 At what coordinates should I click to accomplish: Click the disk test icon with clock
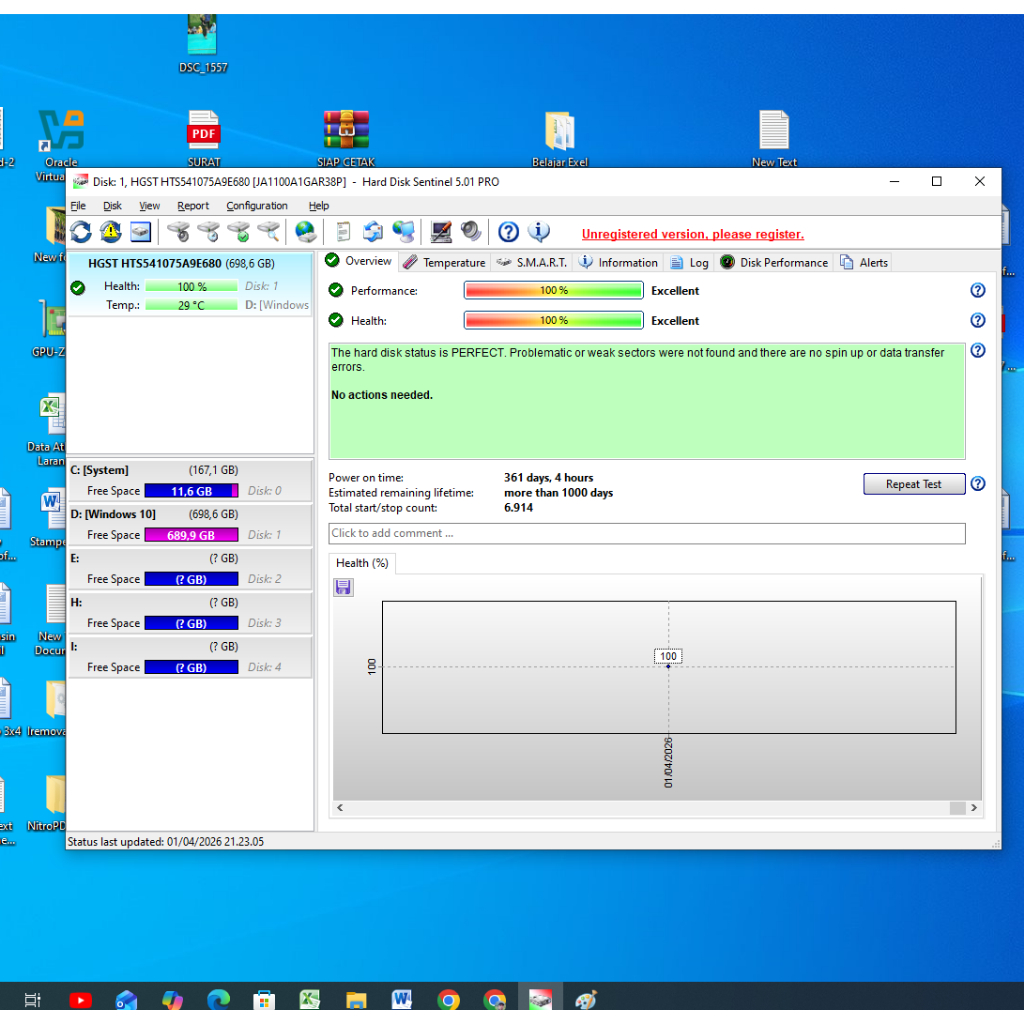[x=208, y=232]
